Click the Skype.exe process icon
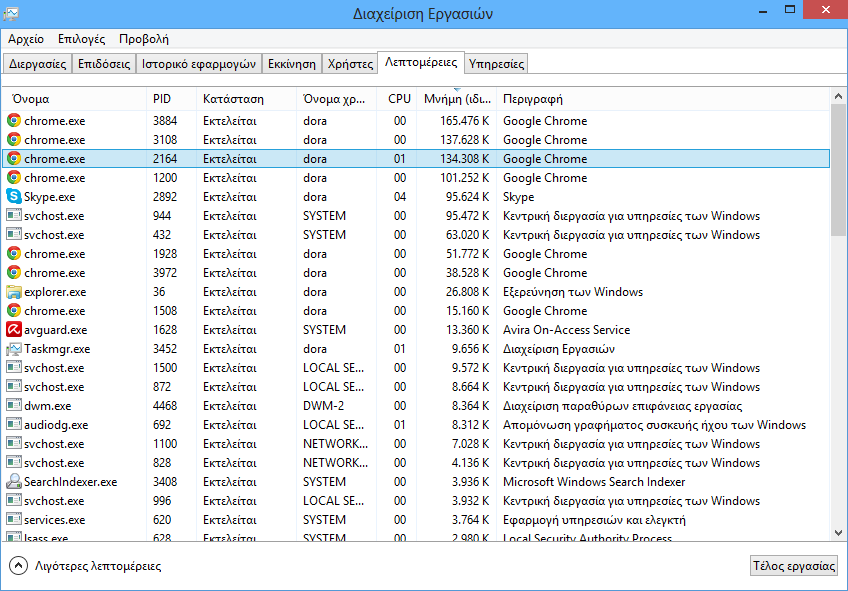This screenshot has height=591, width=848. point(14,196)
